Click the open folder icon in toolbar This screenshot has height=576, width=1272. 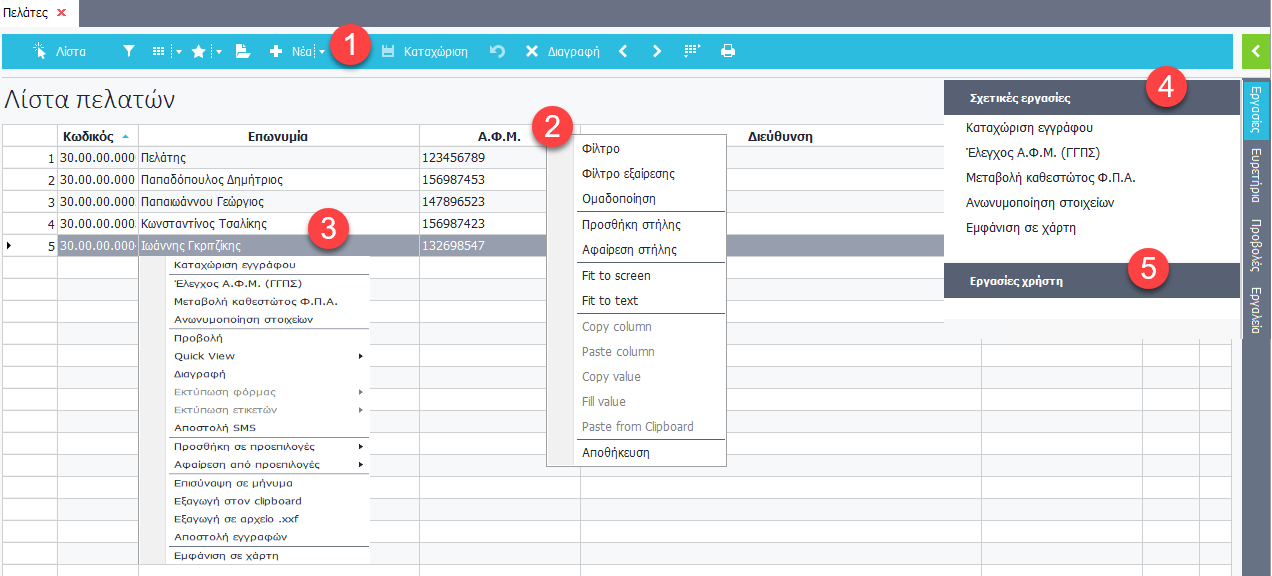pos(242,51)
